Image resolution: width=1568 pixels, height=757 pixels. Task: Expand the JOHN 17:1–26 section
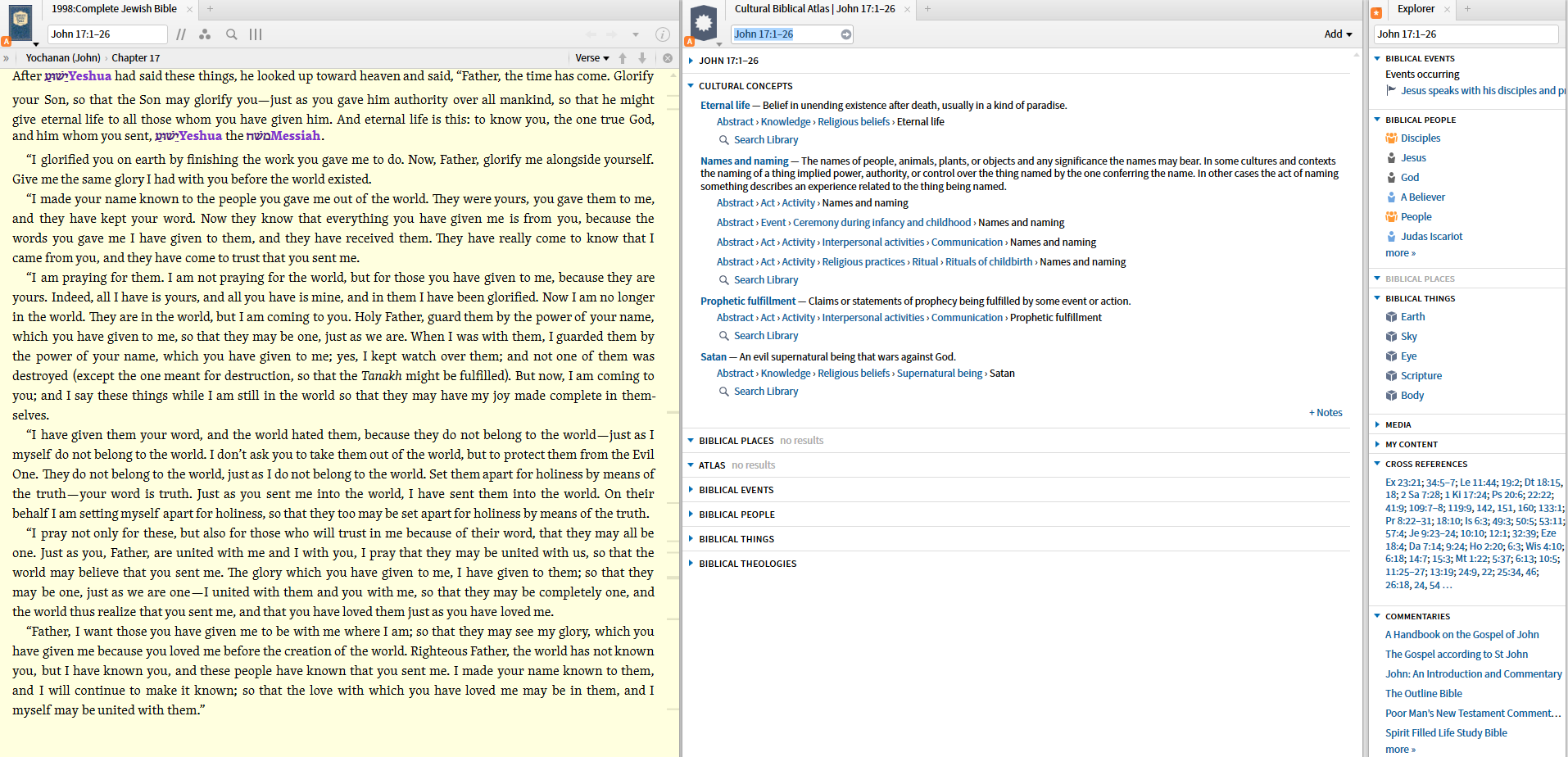click(691, 61)
